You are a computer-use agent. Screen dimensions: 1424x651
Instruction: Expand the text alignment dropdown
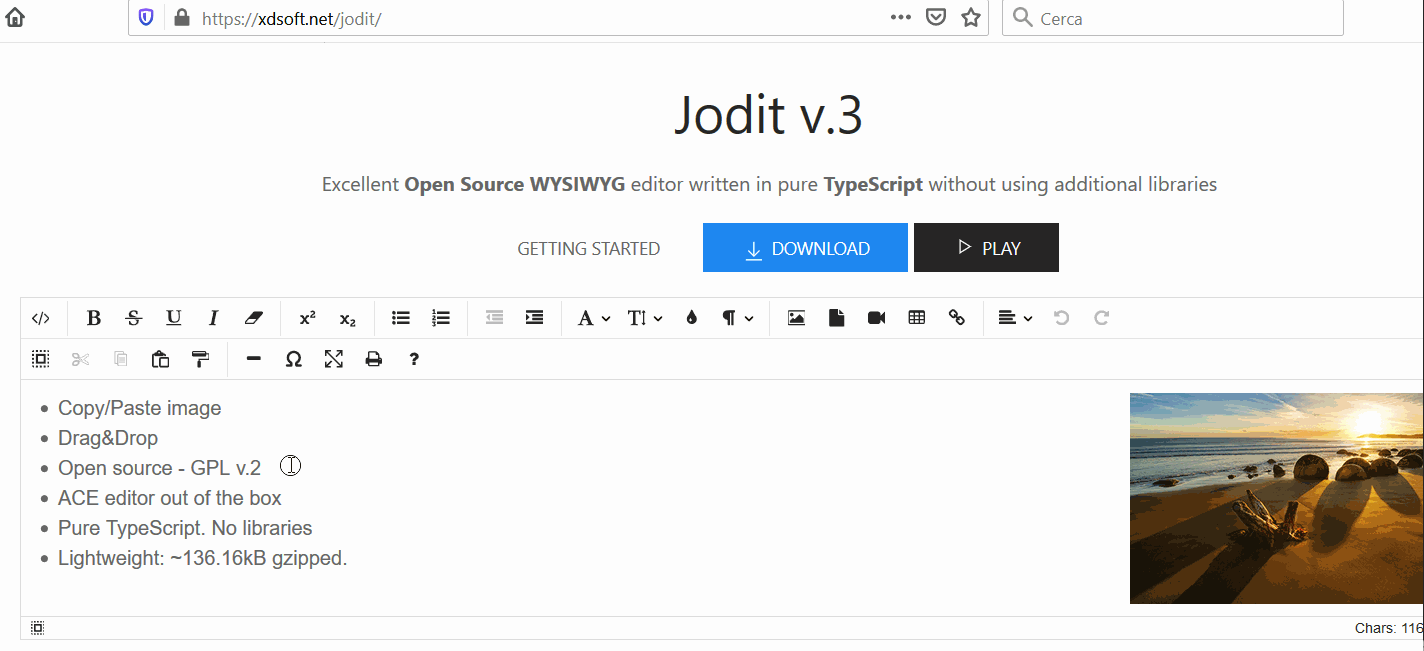pos(1013,317)
